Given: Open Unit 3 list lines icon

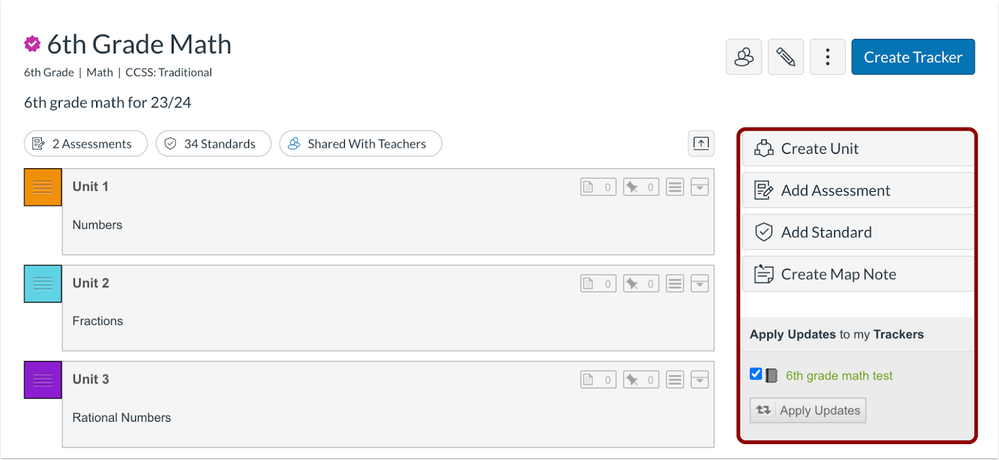Looking at the screenshot, I should [675, 380].
